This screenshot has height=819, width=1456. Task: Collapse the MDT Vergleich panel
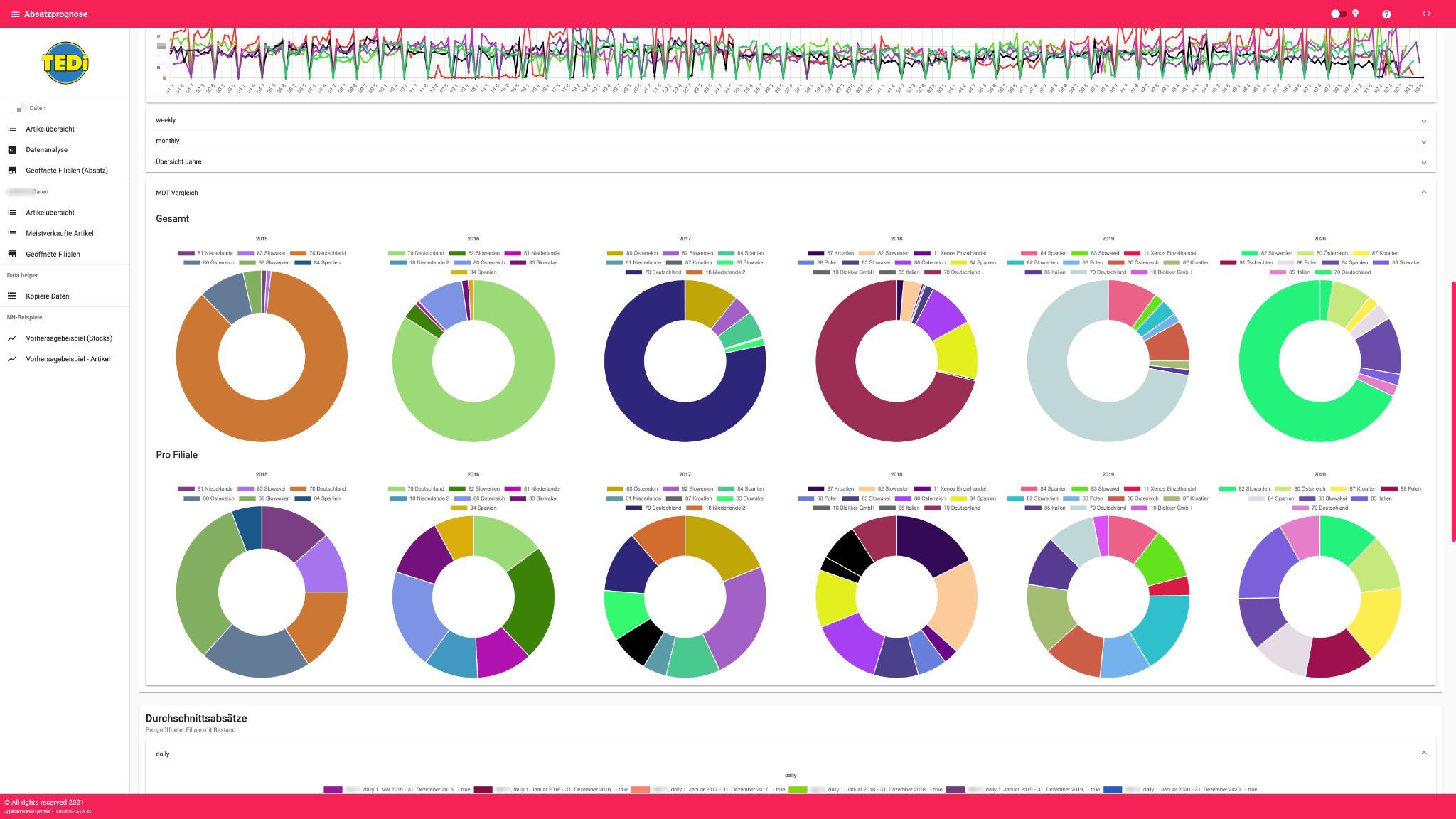click(x=1423, y=192)
